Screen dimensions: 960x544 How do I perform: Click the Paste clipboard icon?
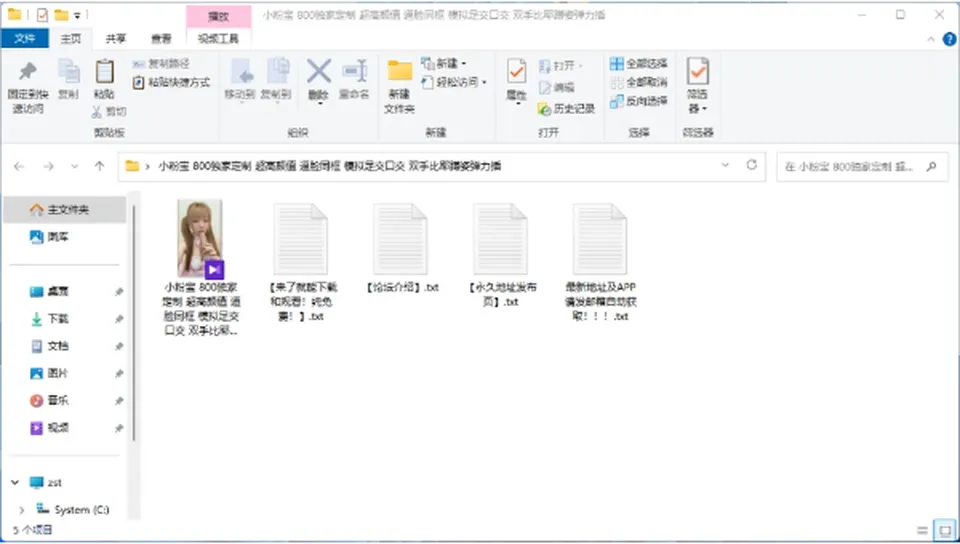coord(105,72)
